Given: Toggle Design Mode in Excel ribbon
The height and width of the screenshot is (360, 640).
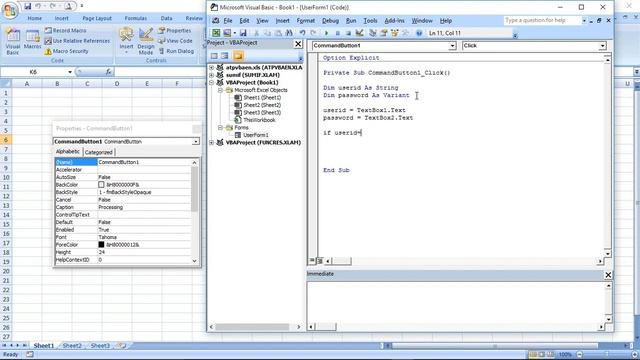Looking at the screenshot, I should point(146,41).
